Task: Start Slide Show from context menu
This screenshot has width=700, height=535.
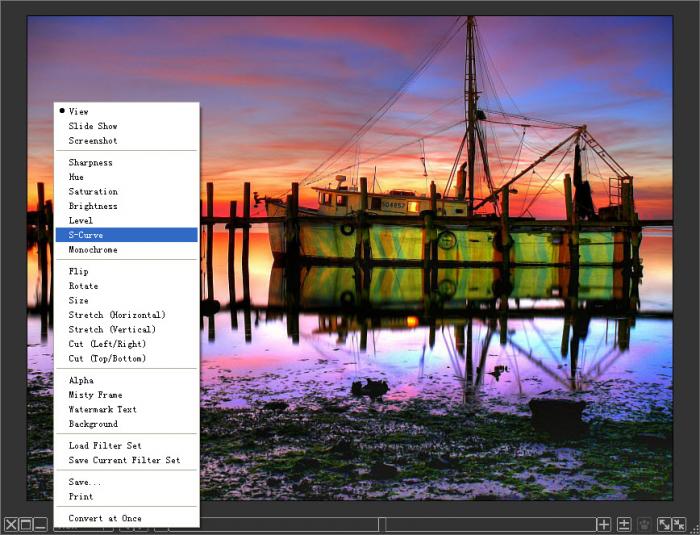Action: pyautogui.click(x=126, y=126)
